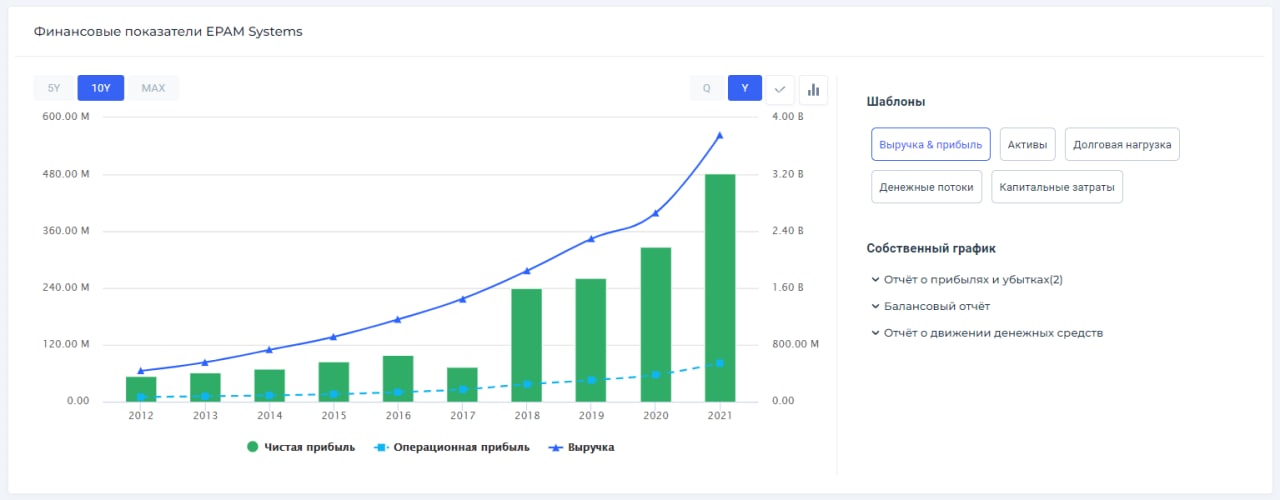Click the 600.00 M axis value

[x=64, y=117]
